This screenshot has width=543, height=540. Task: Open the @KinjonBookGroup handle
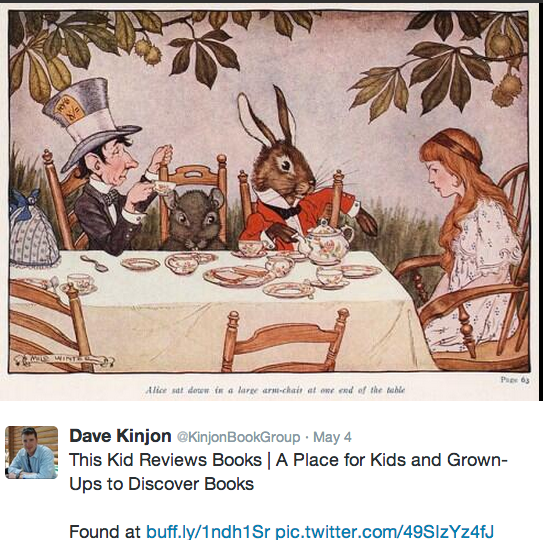click(238, 437)
